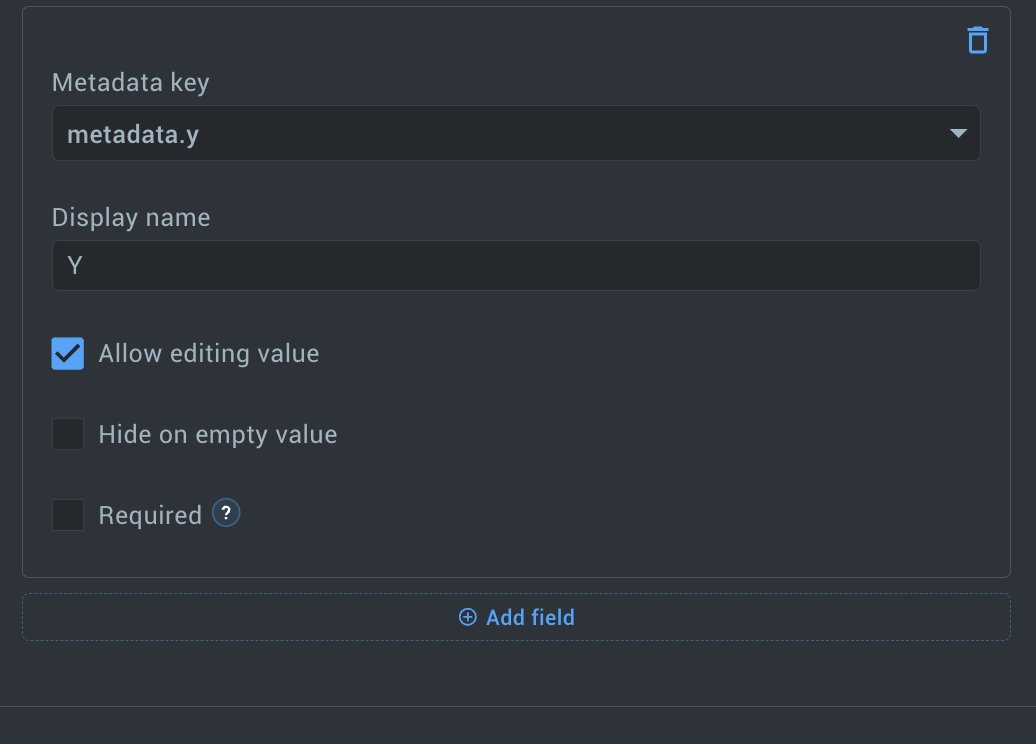The image size is (1036, 744).
Task: Open the metadata.y combo box
Action: click(x=516, y=133)
